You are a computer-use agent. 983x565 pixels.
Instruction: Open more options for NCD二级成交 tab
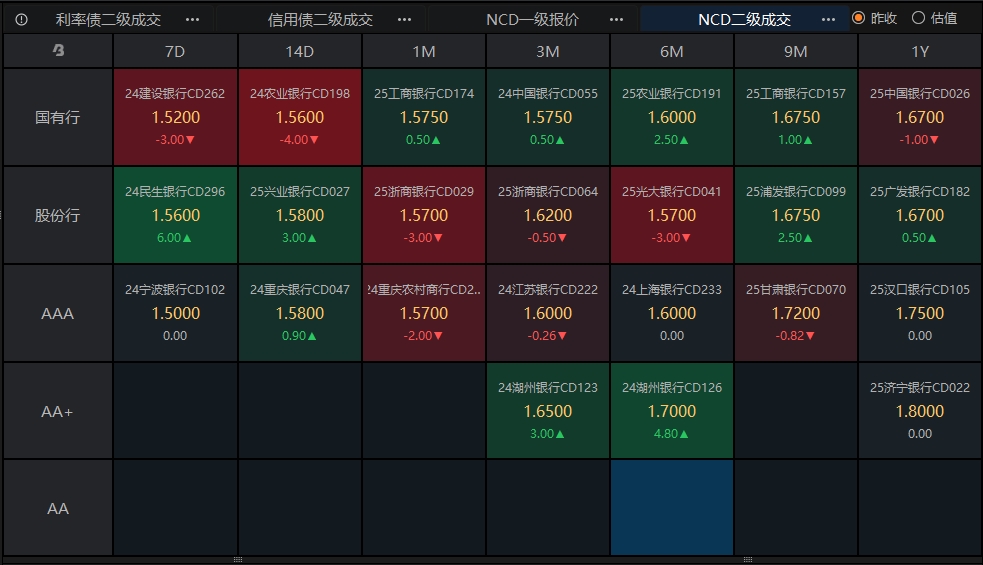[x=828, y=19]
